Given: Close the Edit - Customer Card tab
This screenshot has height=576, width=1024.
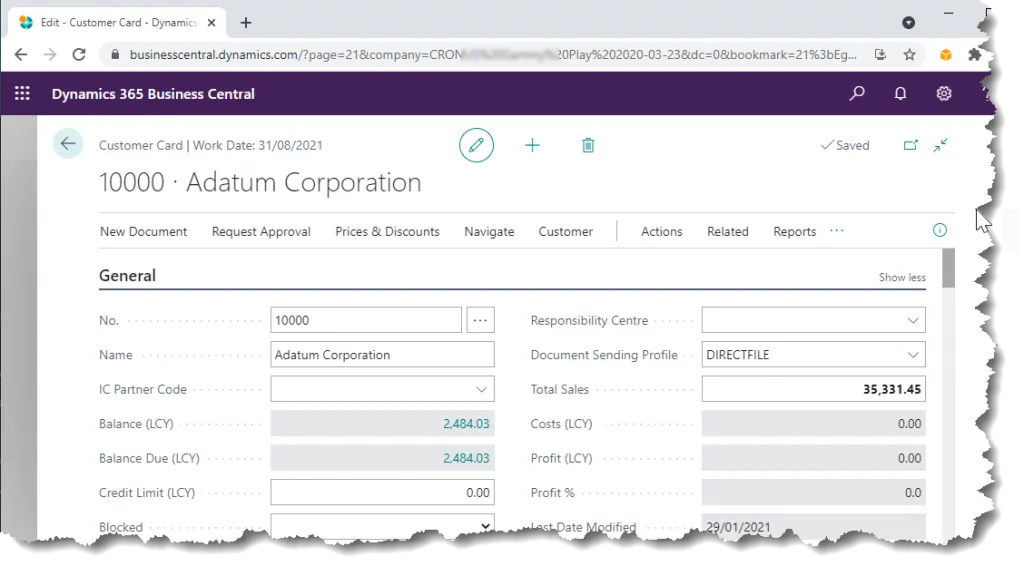Looking at the screenshot, I should [x=212, y=23].
